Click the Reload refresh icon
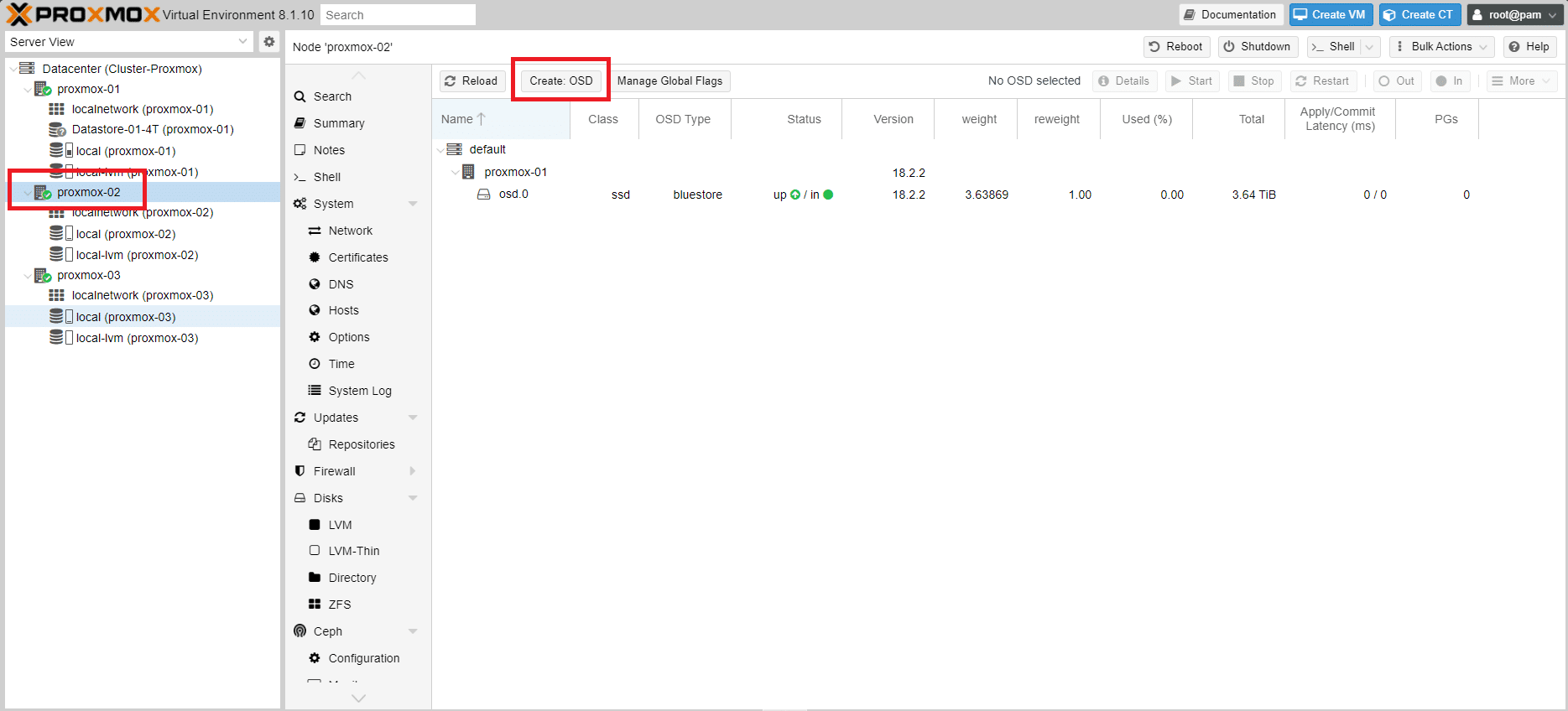This screenshot has width=1568, height=711. pos(451,80)
